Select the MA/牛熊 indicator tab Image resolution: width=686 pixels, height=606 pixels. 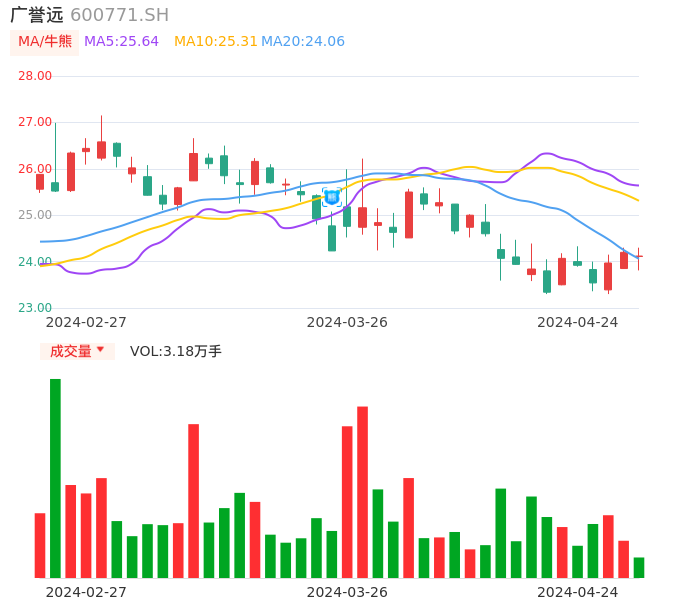[x=45, y=42]
